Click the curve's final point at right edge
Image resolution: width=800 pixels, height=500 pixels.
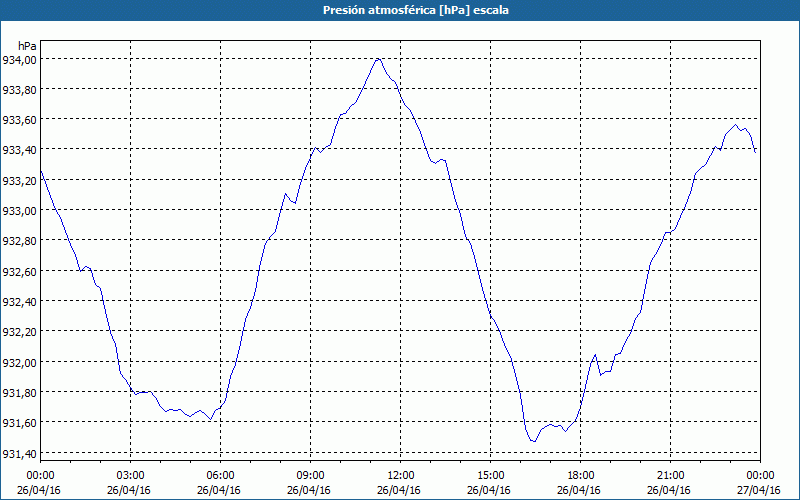click(755, 150)
